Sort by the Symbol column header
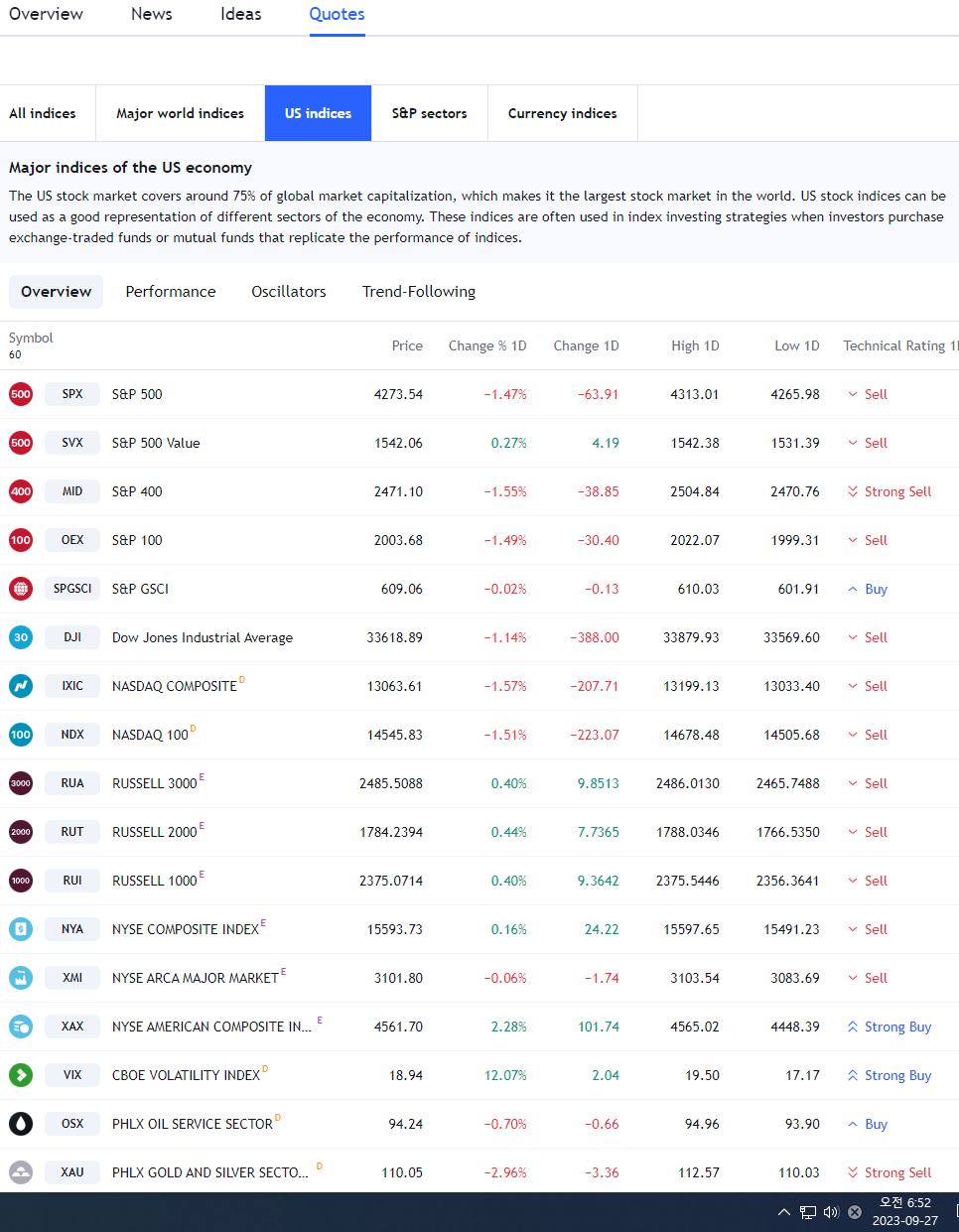 [x=31, y=339]
